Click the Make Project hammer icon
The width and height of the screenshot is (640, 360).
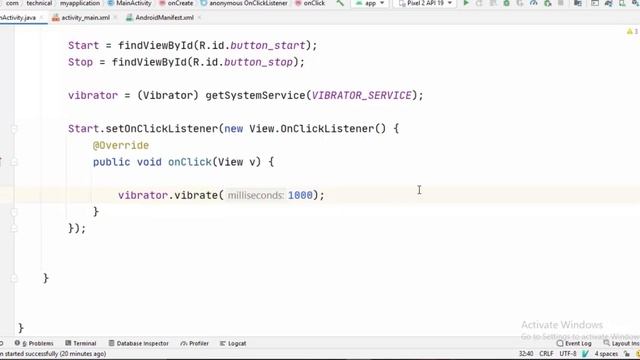pyautogui.click(x=340, y=3)
